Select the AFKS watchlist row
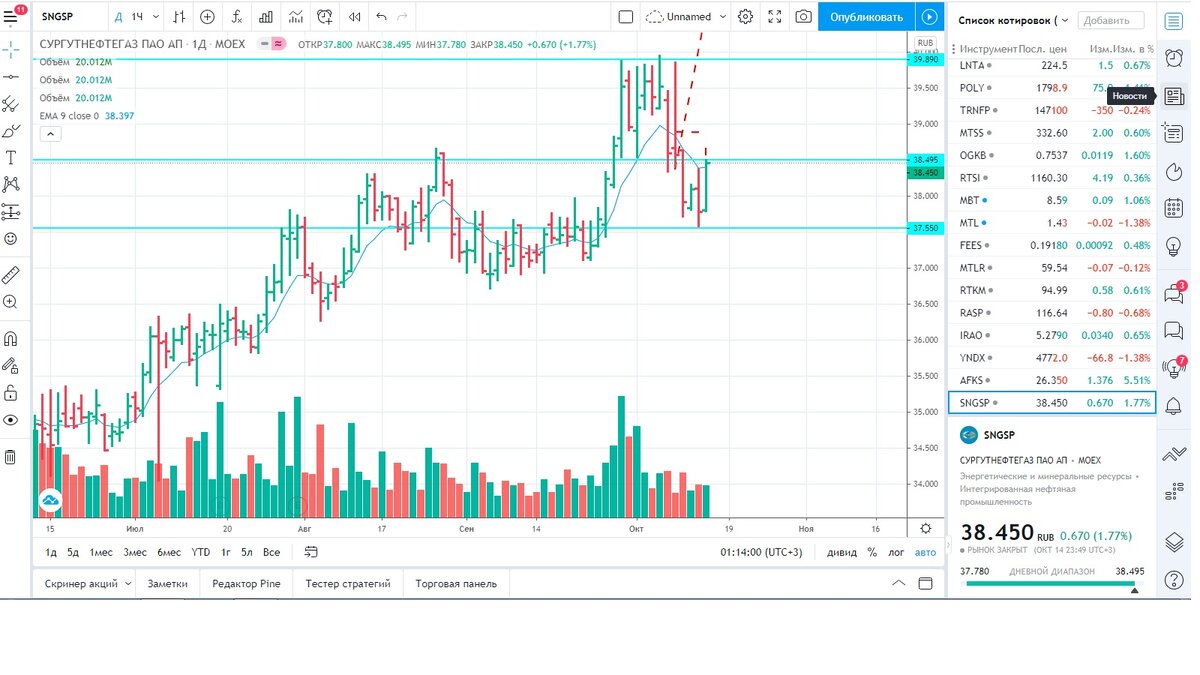Image resolution: width=1200 pixels, height=675 pixels. pos(1052,380)
